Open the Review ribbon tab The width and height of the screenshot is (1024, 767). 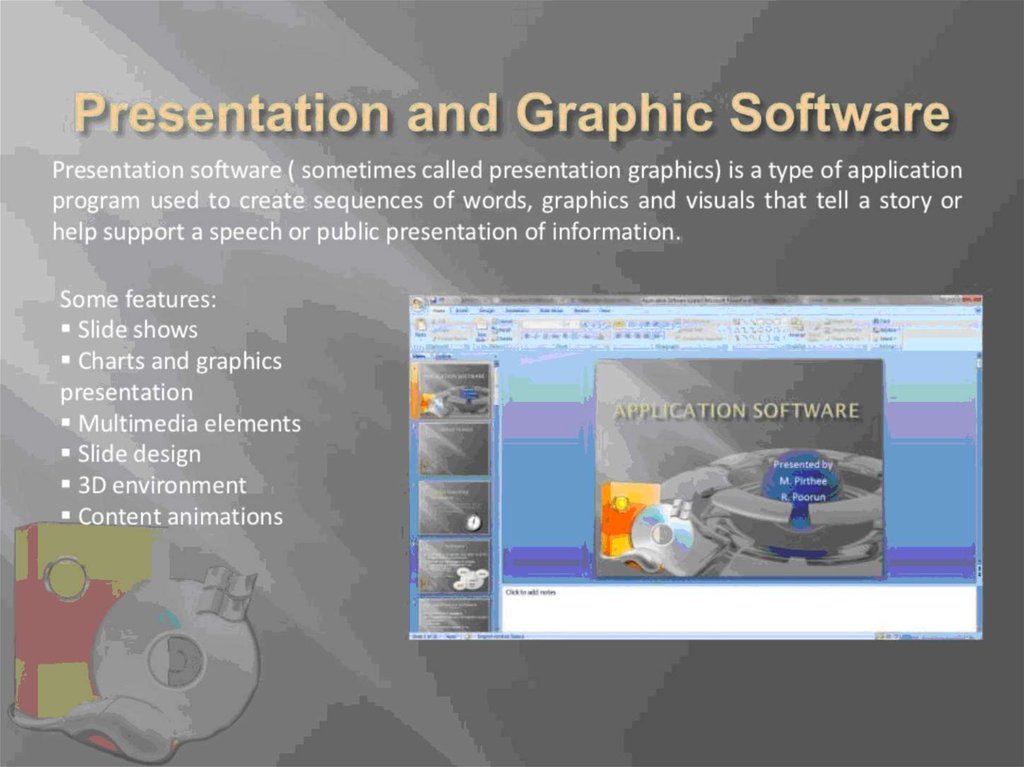[x=581, y=311]
